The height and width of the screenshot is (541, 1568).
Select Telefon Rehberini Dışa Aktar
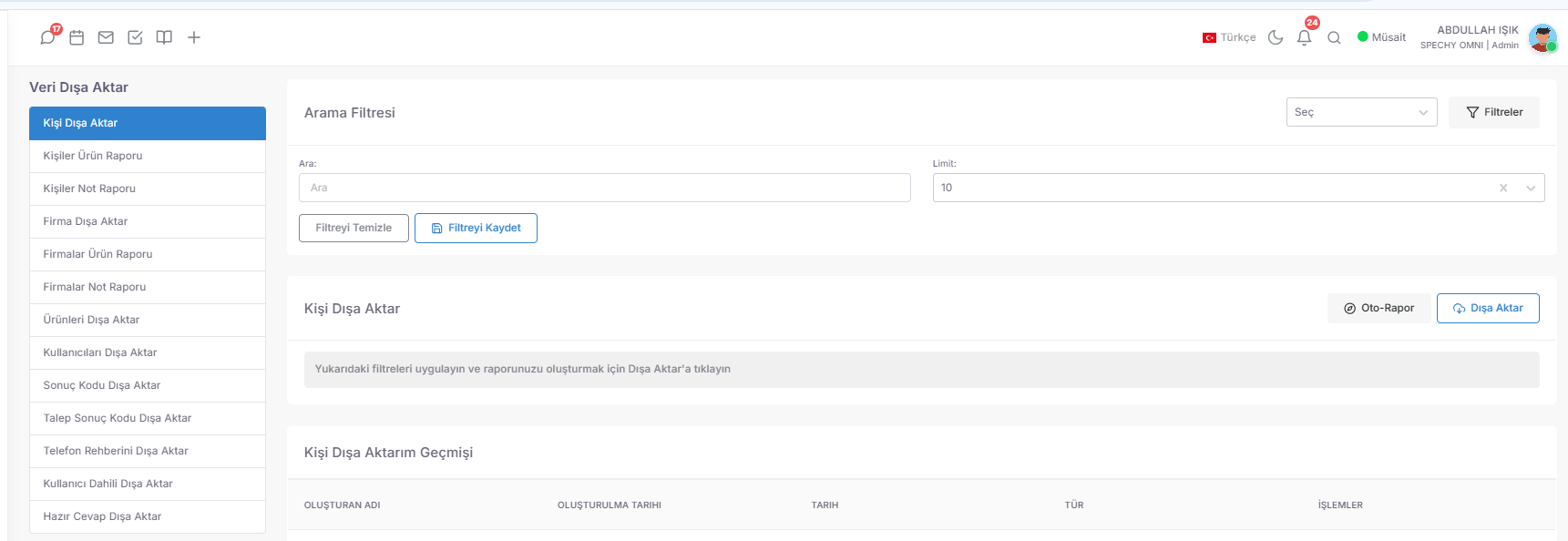point(148,451)
